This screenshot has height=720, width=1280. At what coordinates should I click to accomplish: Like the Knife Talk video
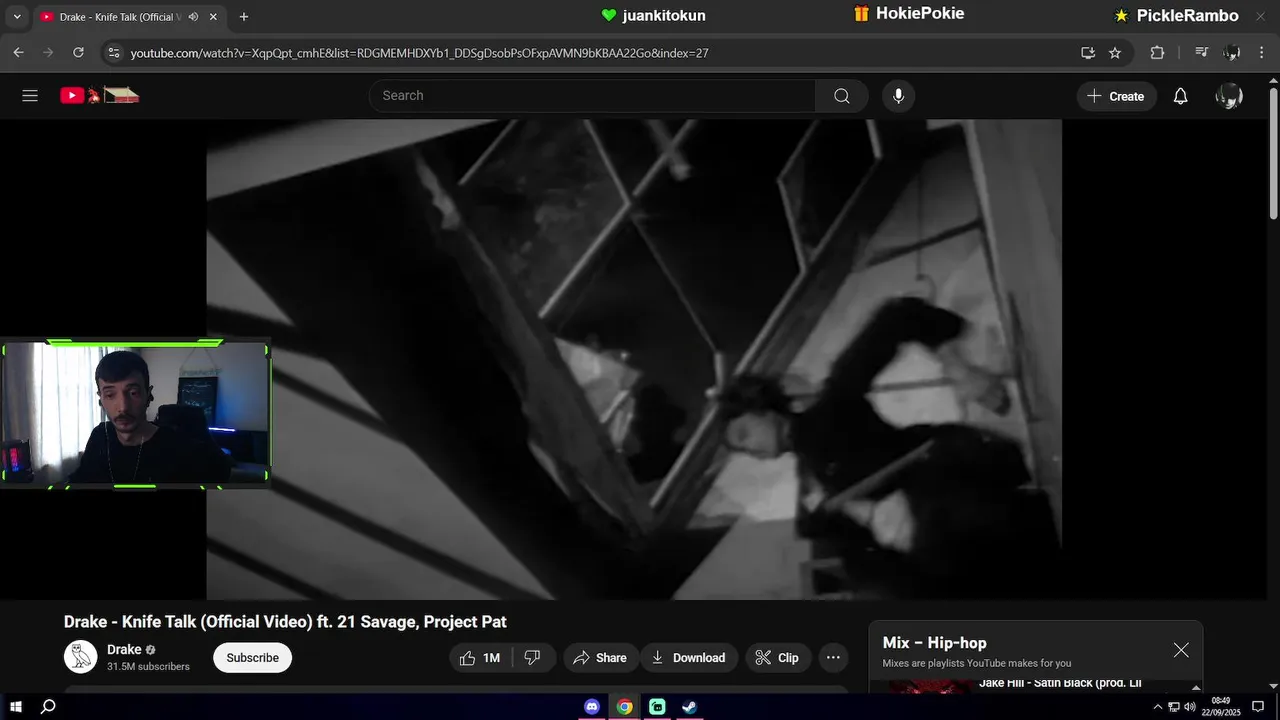click(480, 657)
